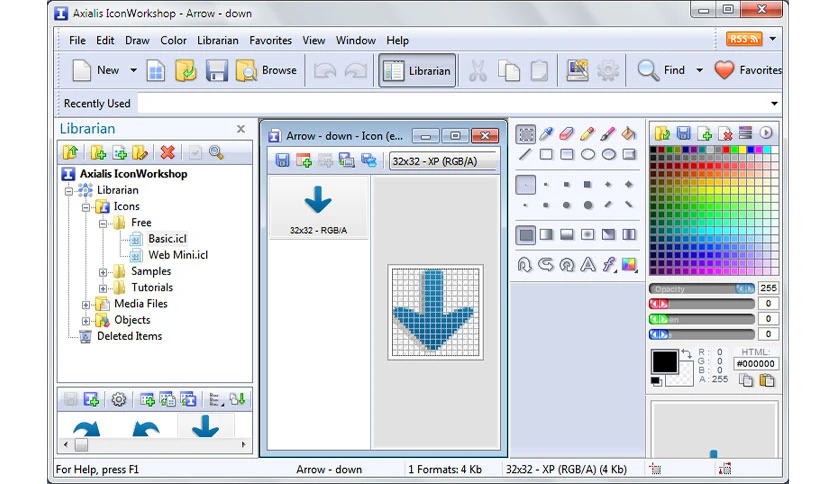Screen dimensions: 836x484
Task: Open the 32x32 - XP (RGB/A) format combo
Action: [443, 161]
